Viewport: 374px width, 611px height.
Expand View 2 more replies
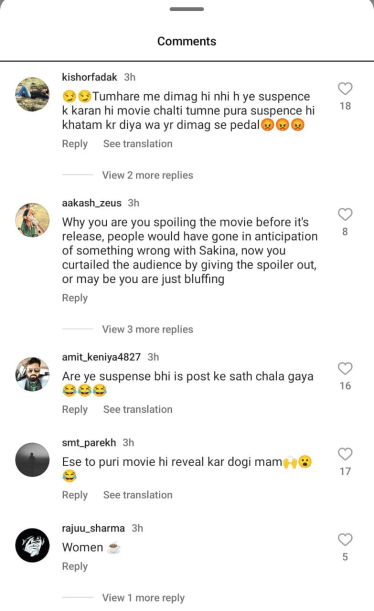pyautogui.click(x=148, y=175)
